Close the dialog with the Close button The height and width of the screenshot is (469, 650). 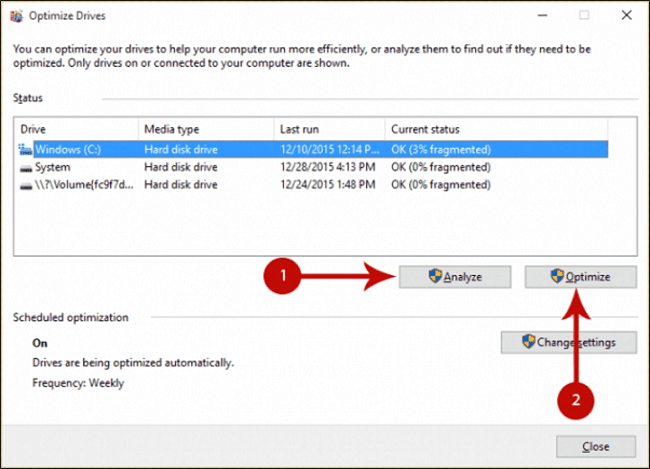(x=596, y=447)
